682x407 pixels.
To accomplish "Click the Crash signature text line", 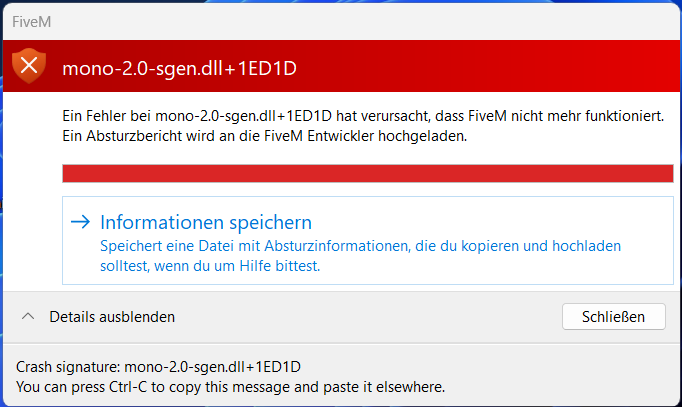I will tap(160, 366).
